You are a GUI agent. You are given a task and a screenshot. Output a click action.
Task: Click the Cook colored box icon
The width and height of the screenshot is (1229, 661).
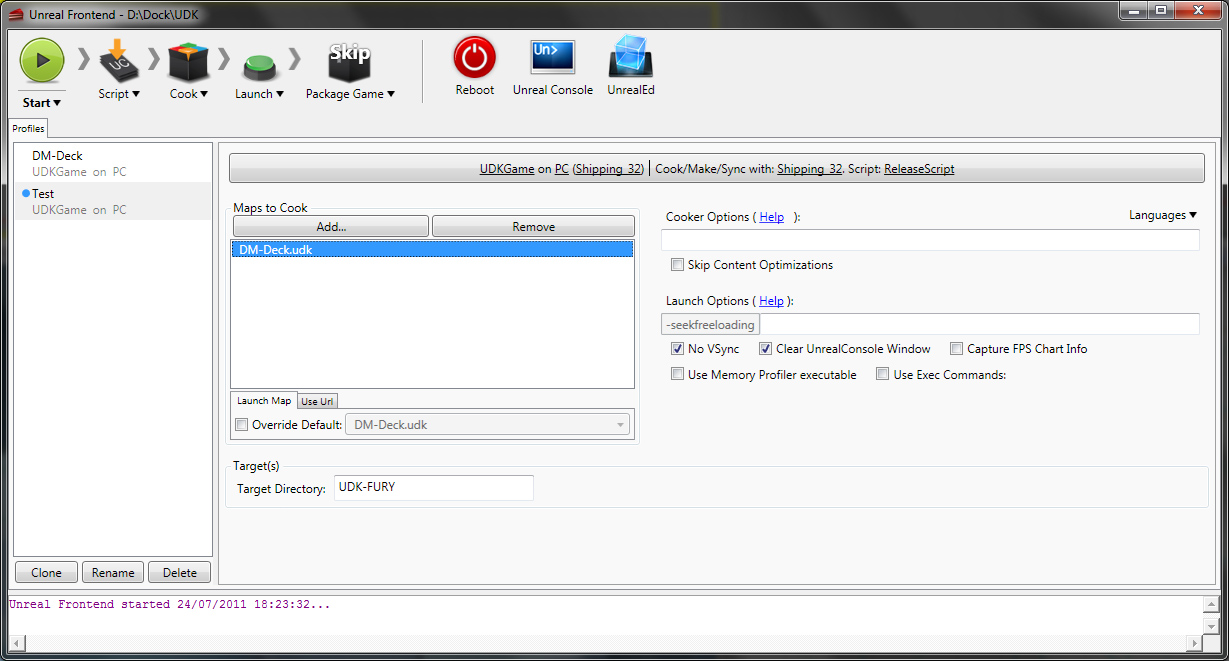[x=188, y=61]
